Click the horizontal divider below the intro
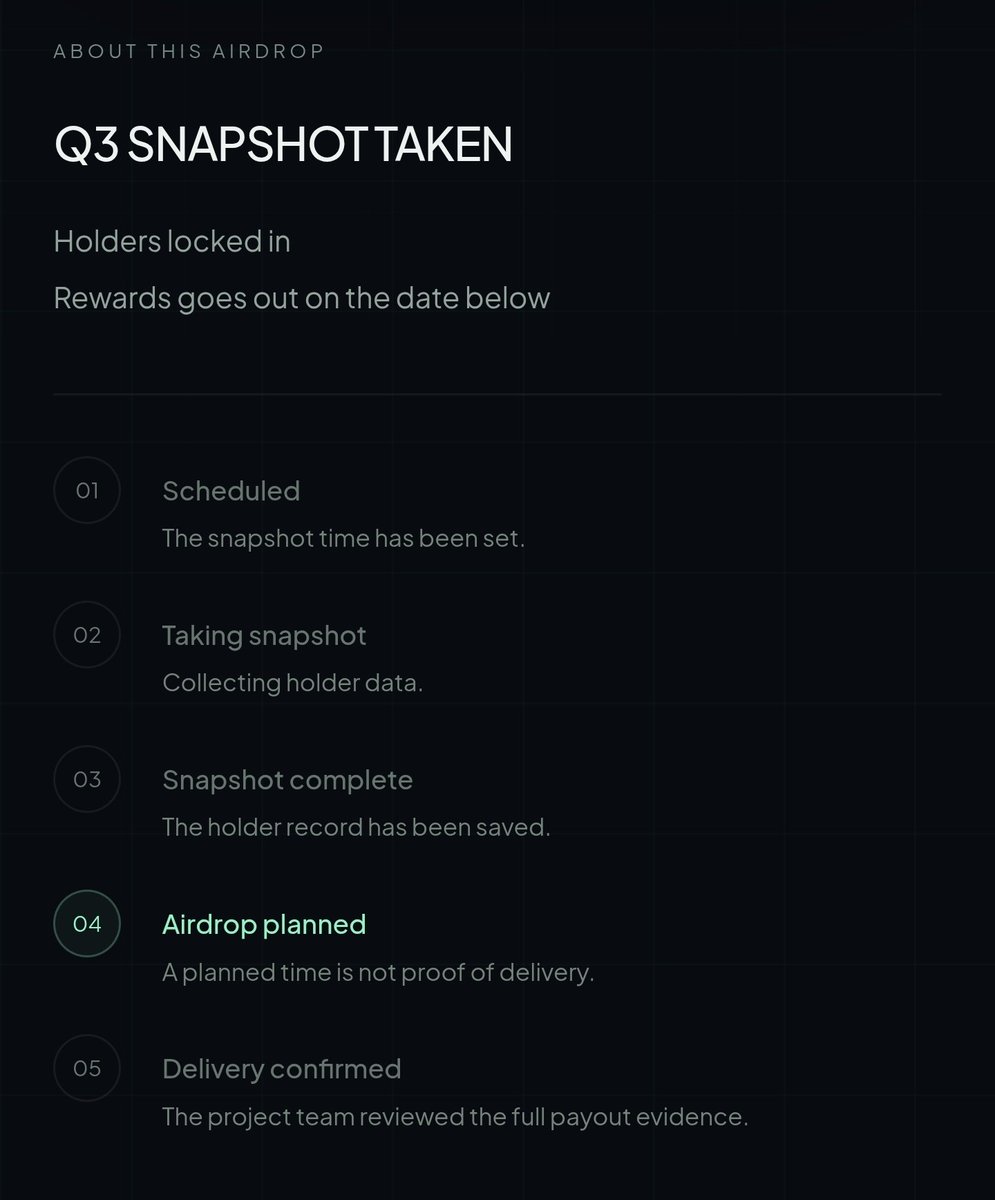This screenshot has height=1200, width=995. pyautogui.click(x=497, y=395)
